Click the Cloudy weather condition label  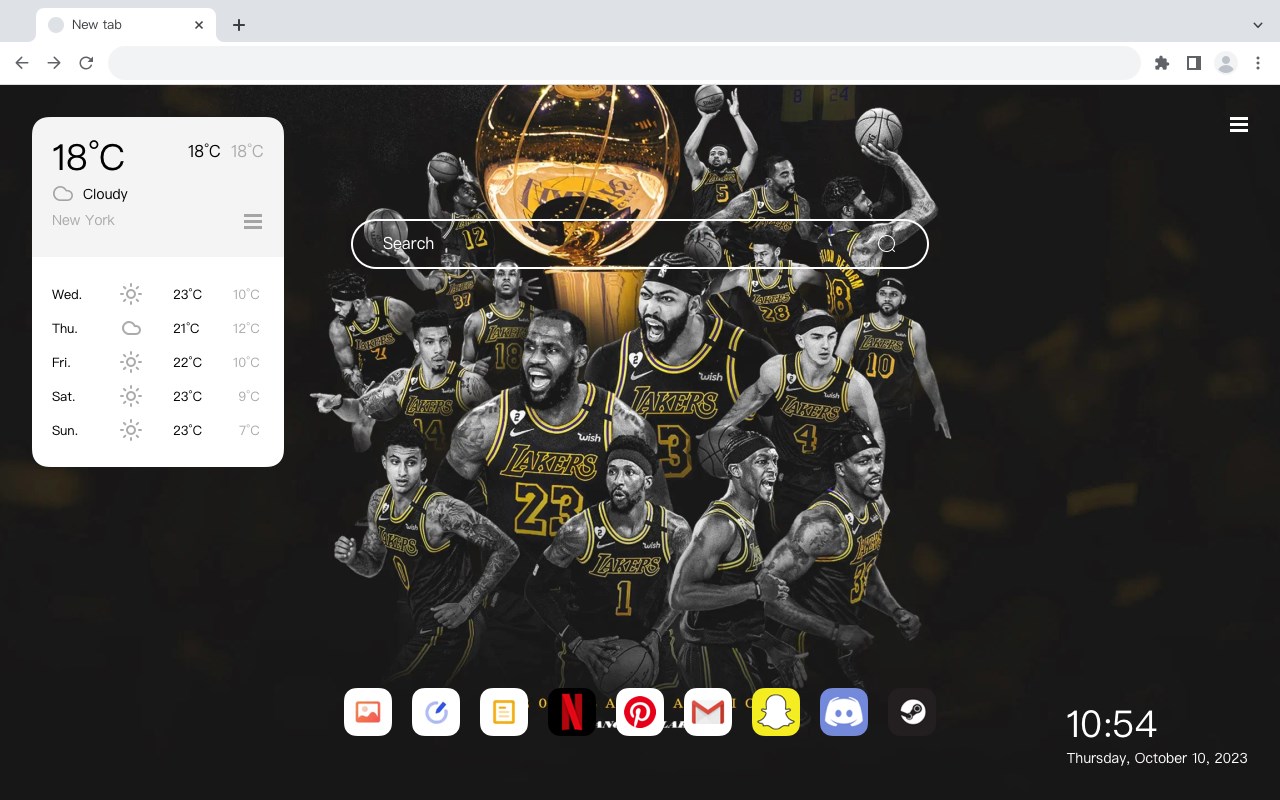(x=105, y=194)
